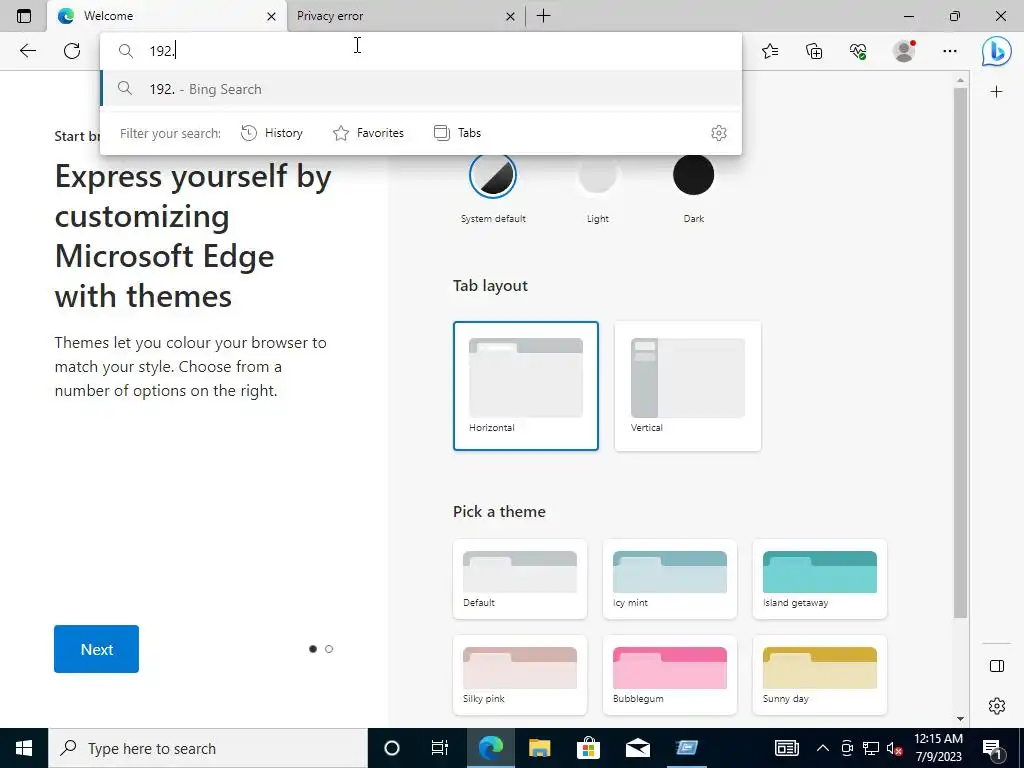The height and width of the screenshot is (768, 1024).
Task: Open sidebar settings gear at bottom
Action: (997, 706)
